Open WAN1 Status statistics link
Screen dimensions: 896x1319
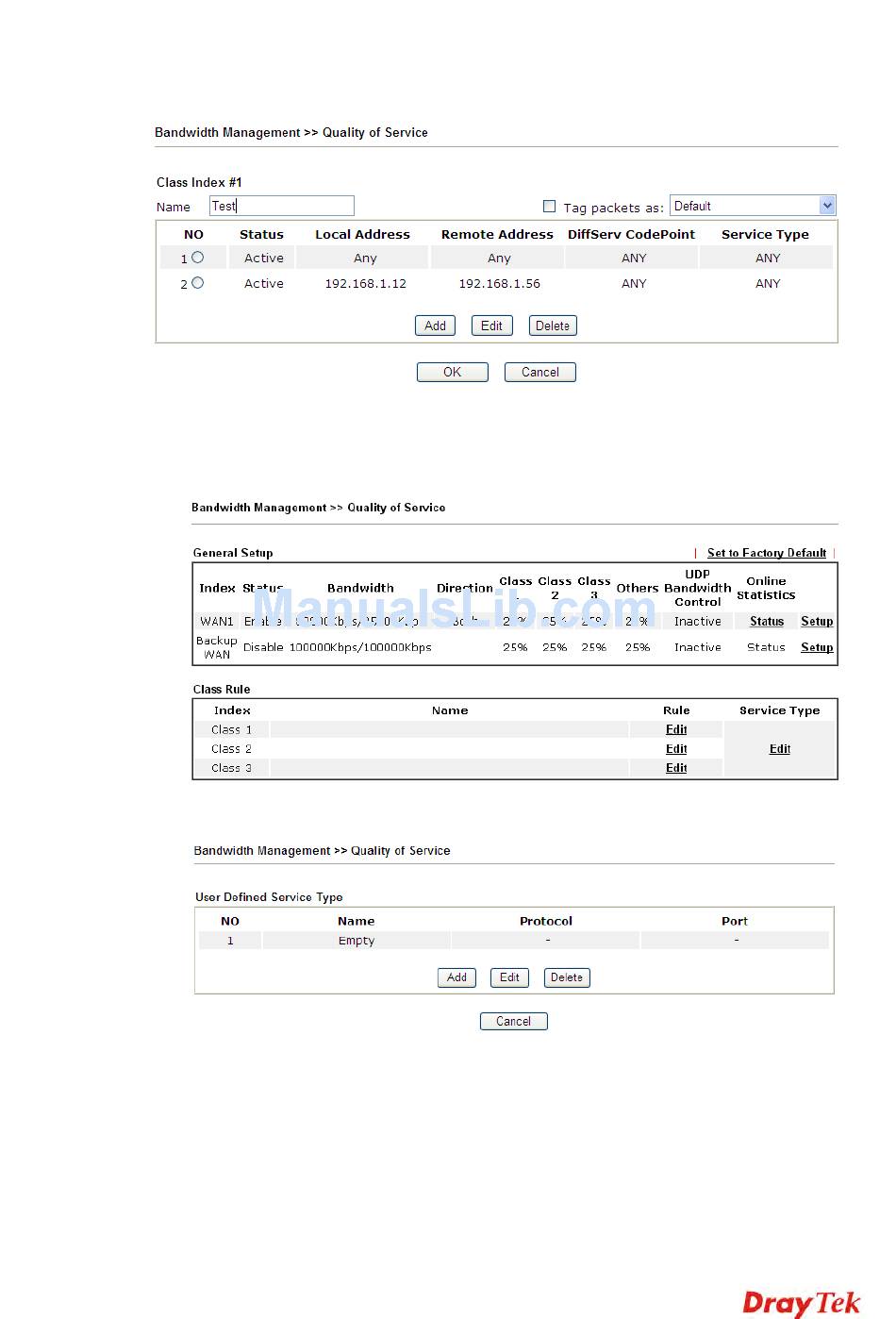(x=767, y=621)
